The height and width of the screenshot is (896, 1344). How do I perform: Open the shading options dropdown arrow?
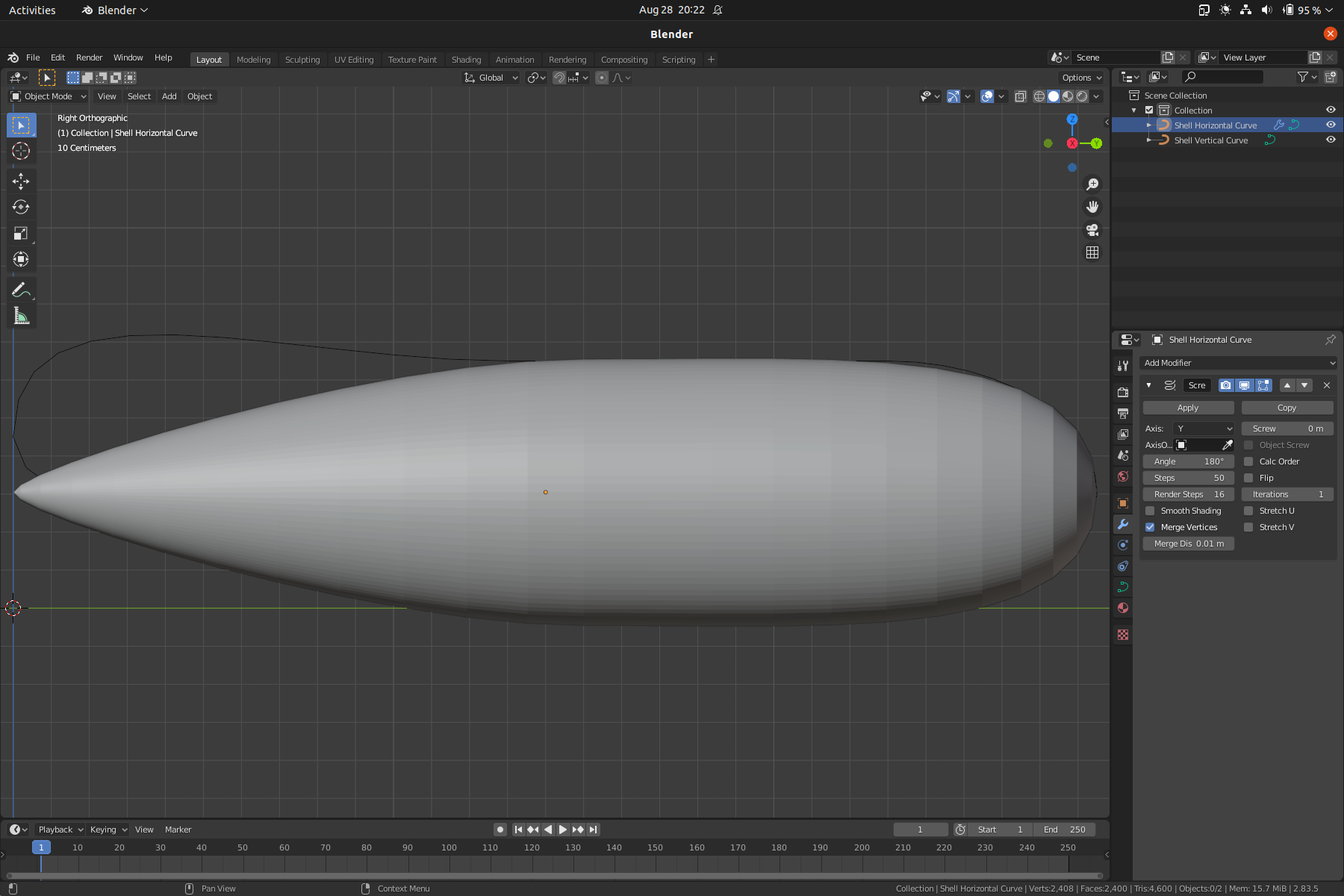1097,96
